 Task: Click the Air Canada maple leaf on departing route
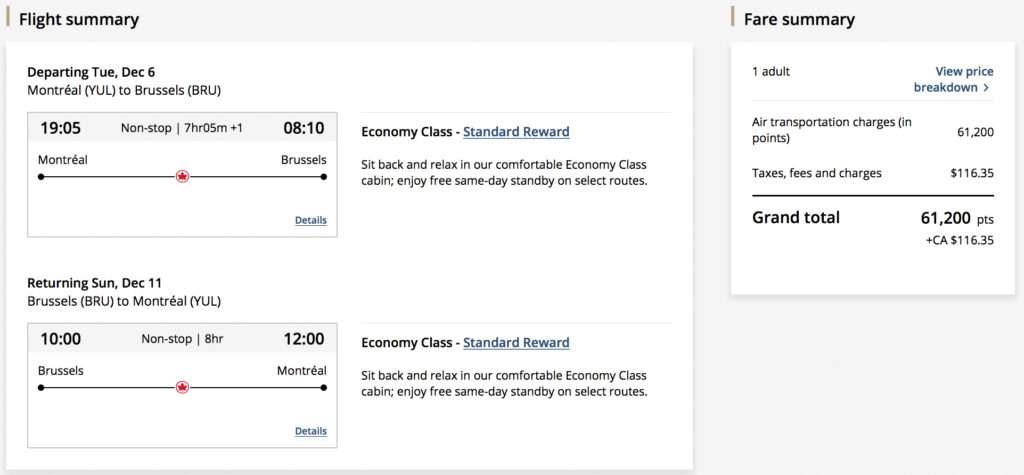(182, 176)
